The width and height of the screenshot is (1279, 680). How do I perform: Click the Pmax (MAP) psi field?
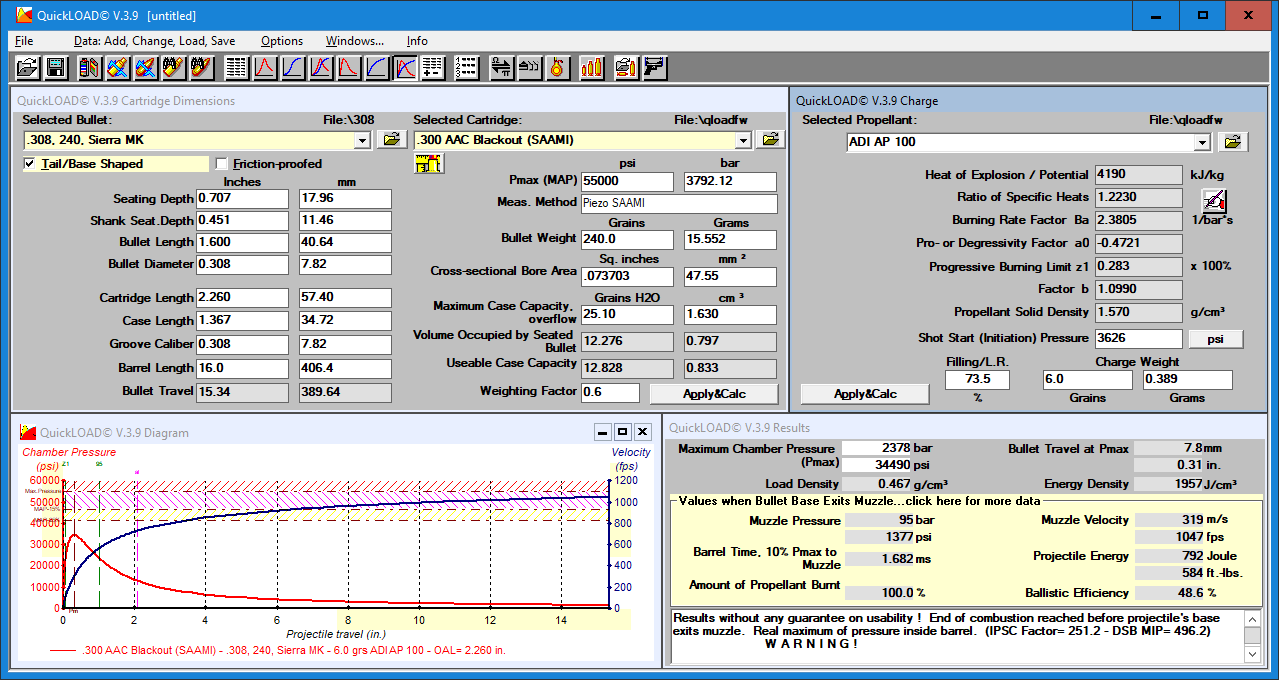627,182
